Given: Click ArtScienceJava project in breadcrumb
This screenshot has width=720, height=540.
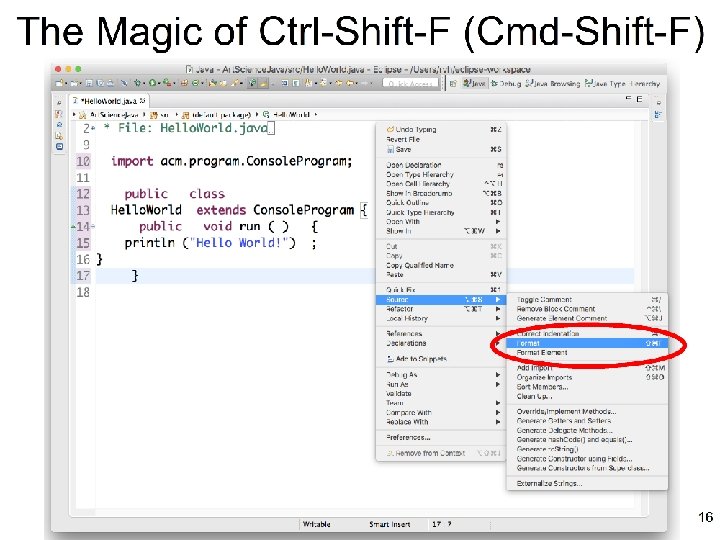Looking at the screenshot, I should (x=110, y=114).
